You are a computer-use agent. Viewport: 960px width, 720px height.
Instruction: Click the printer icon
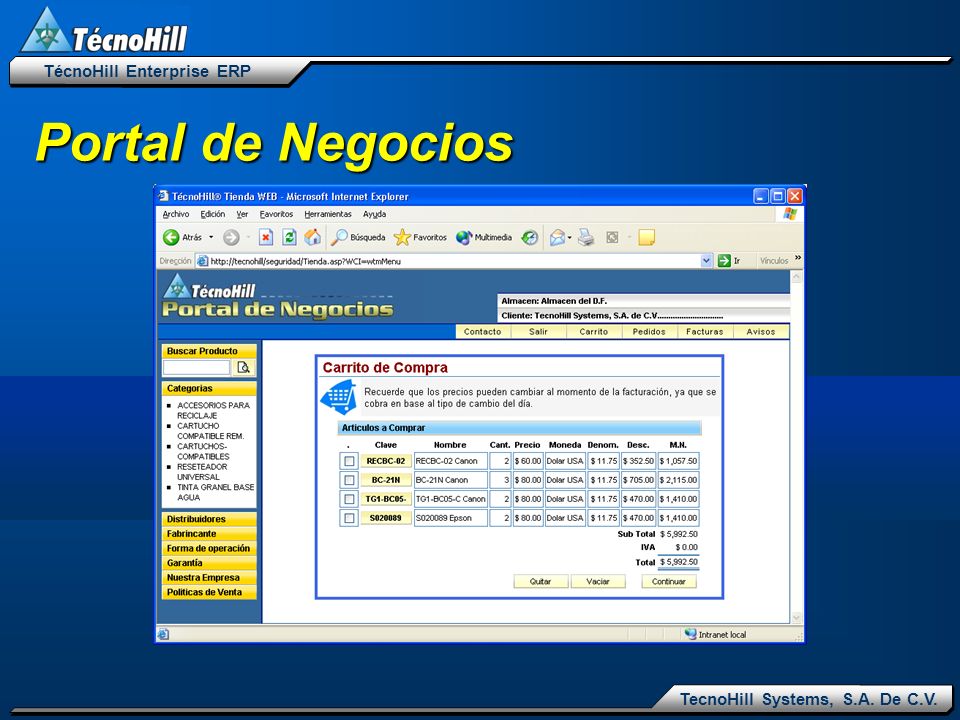(586, 238)
